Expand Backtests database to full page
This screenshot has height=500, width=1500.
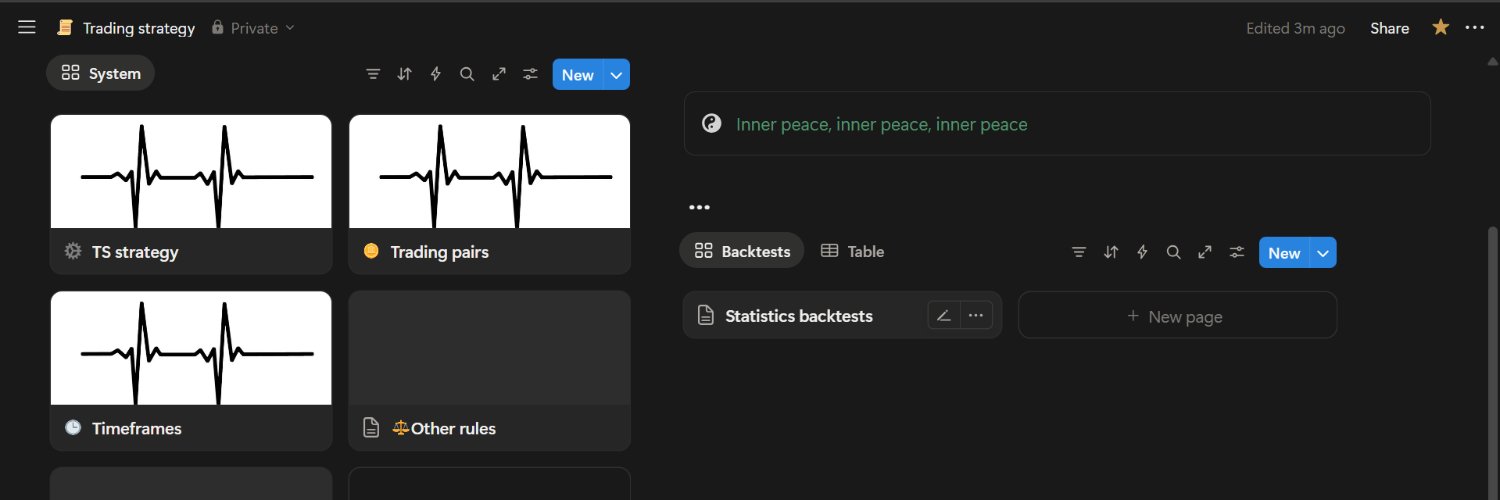(x=1205, y=253)
